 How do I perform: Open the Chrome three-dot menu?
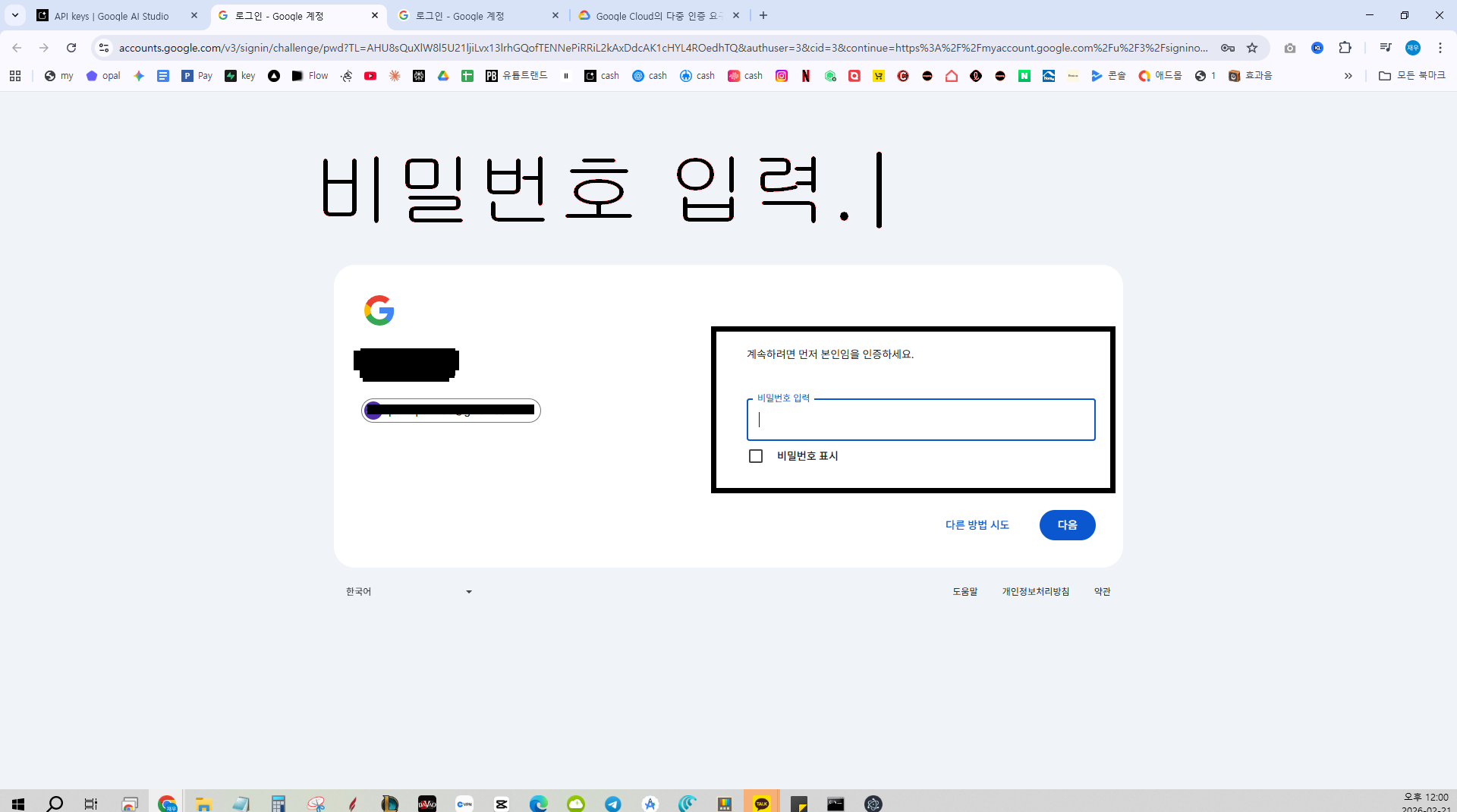coord(1440,48)
